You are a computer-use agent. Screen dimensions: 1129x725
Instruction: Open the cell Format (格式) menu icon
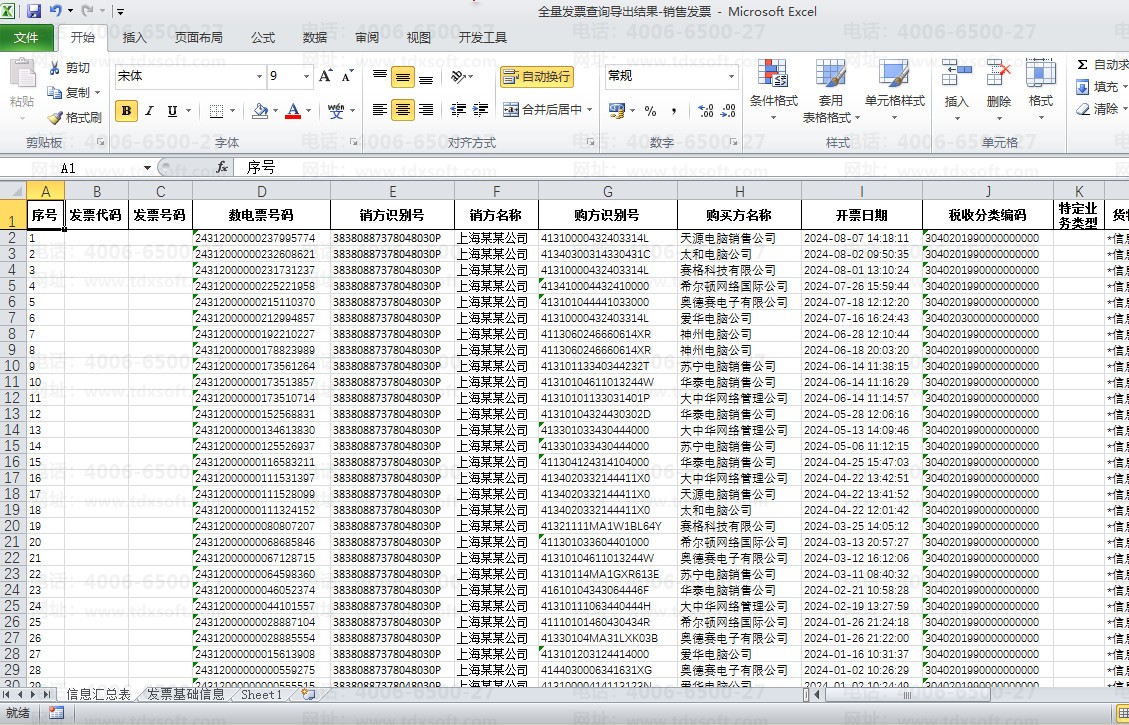point(1040,73)
